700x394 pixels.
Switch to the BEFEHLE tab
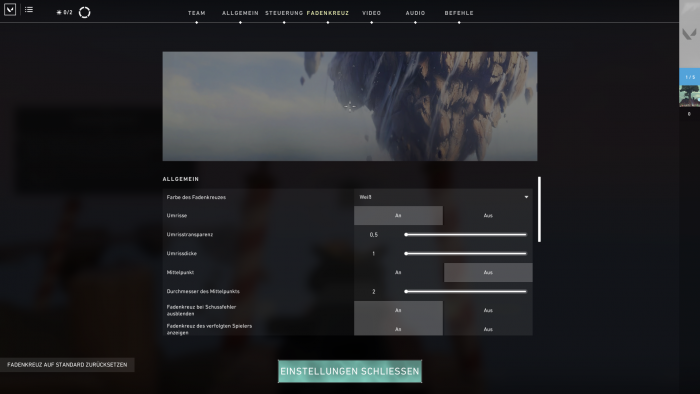(x=459, y=13)
